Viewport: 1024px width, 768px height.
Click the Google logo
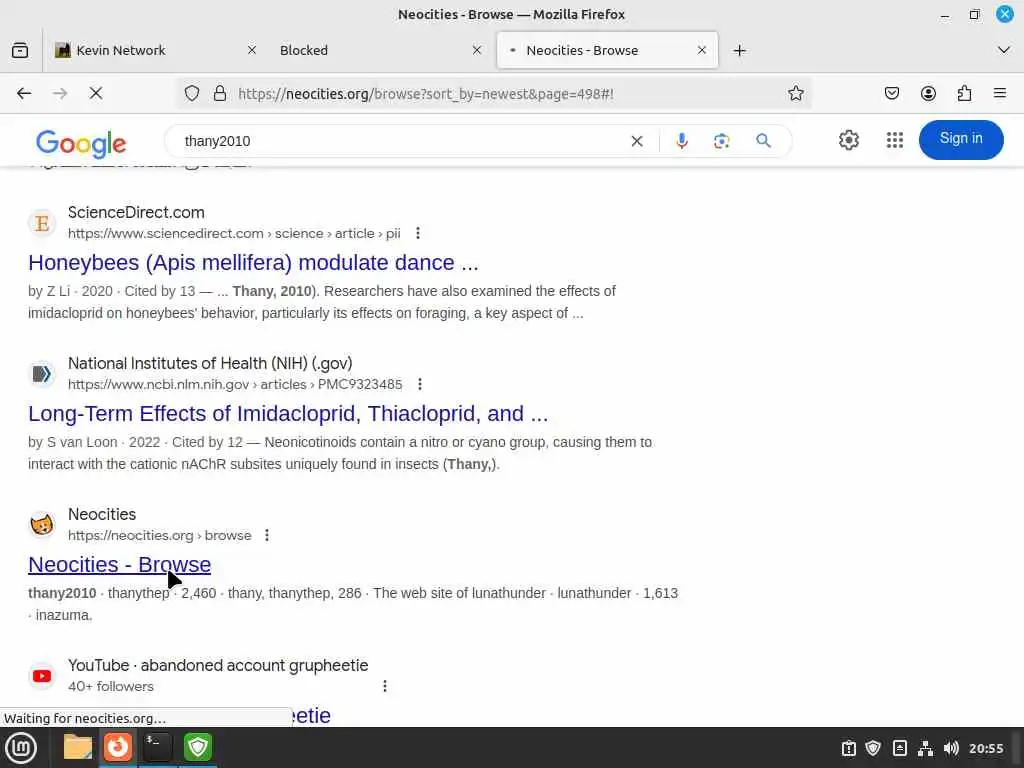click(x=81, y=144)
